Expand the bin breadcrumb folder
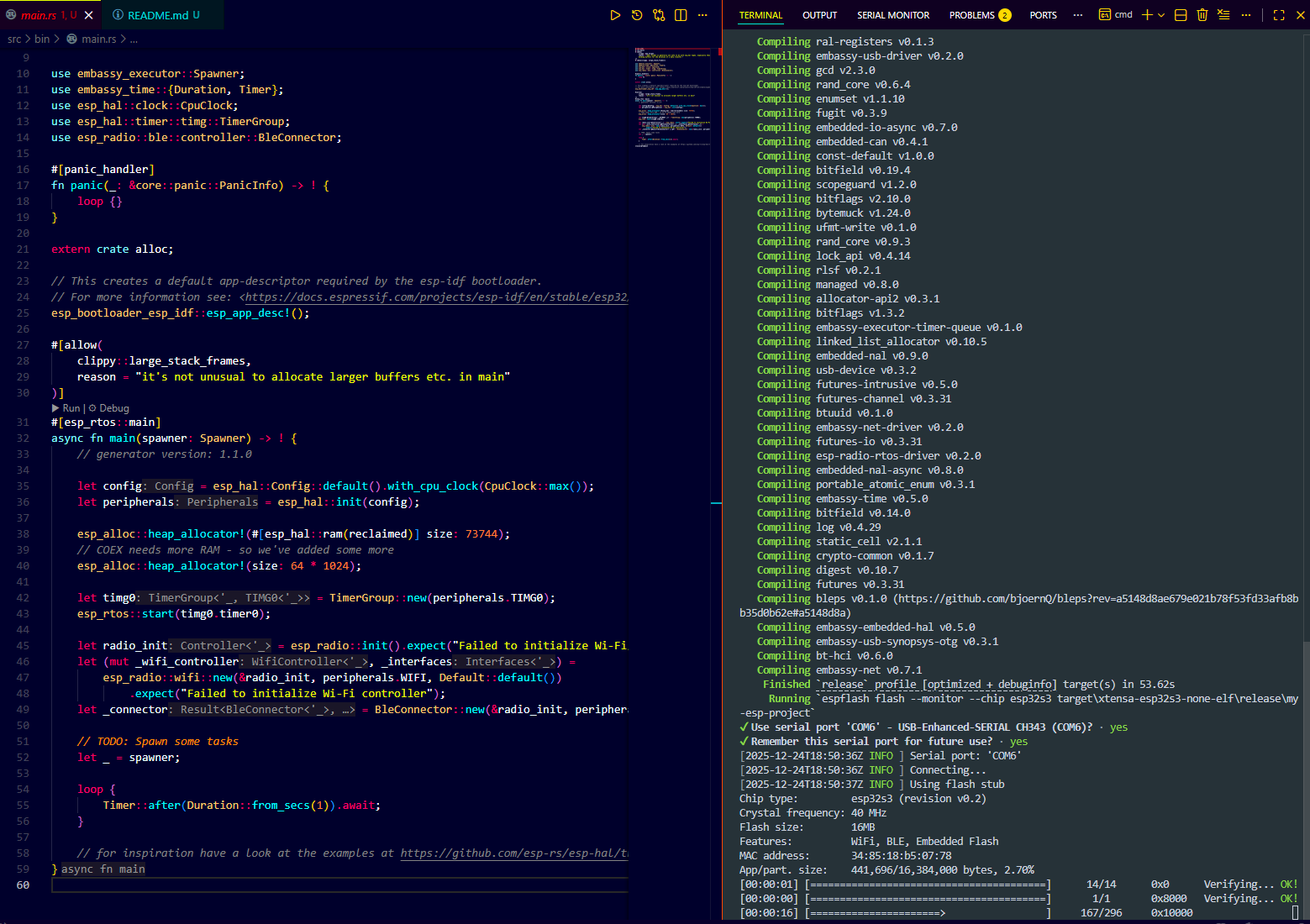Image resolution: width=1310 pixels, height=924 pixels. [42, 39]
